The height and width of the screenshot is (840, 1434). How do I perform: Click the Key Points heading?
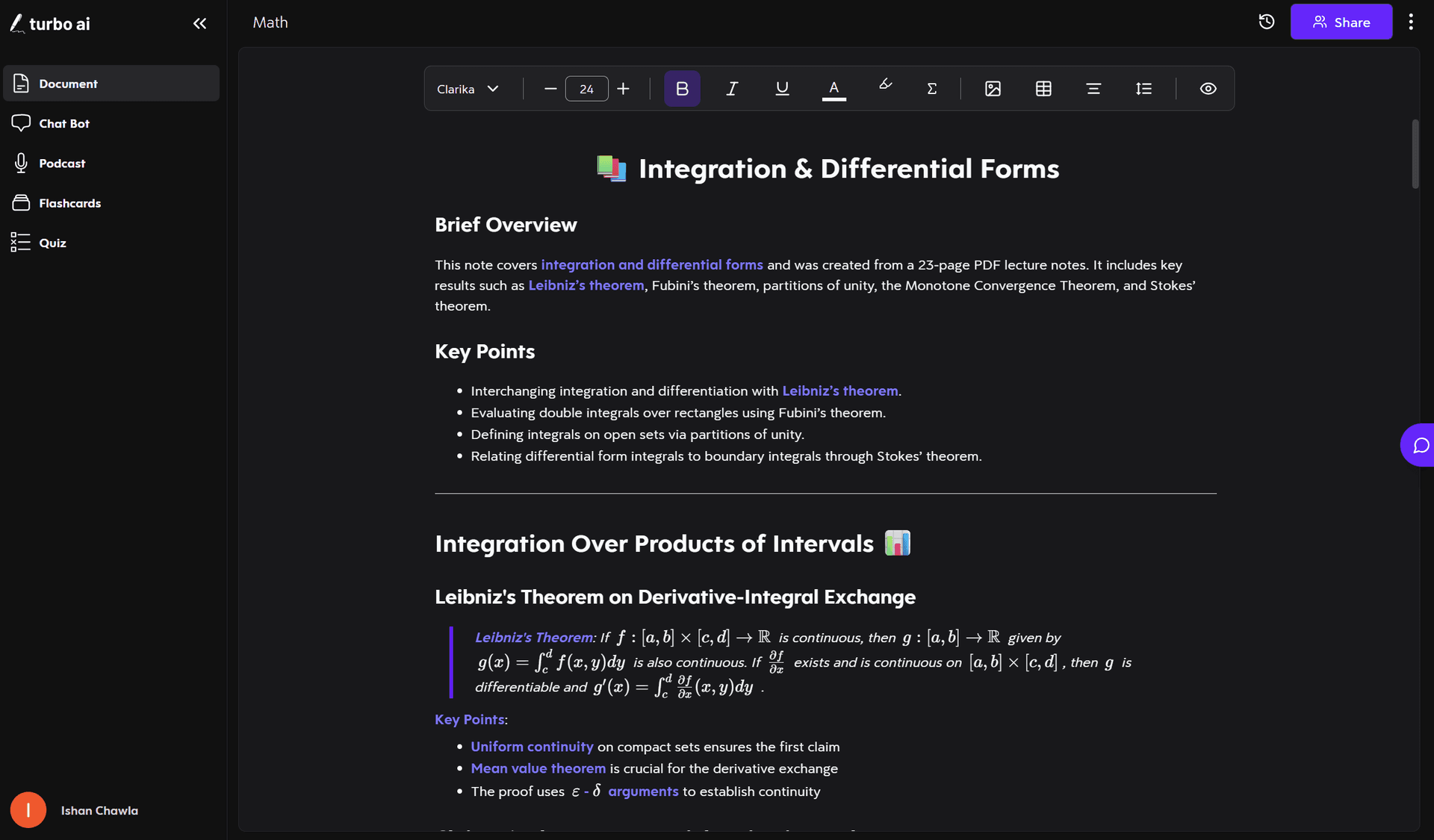tap(485, 352)
